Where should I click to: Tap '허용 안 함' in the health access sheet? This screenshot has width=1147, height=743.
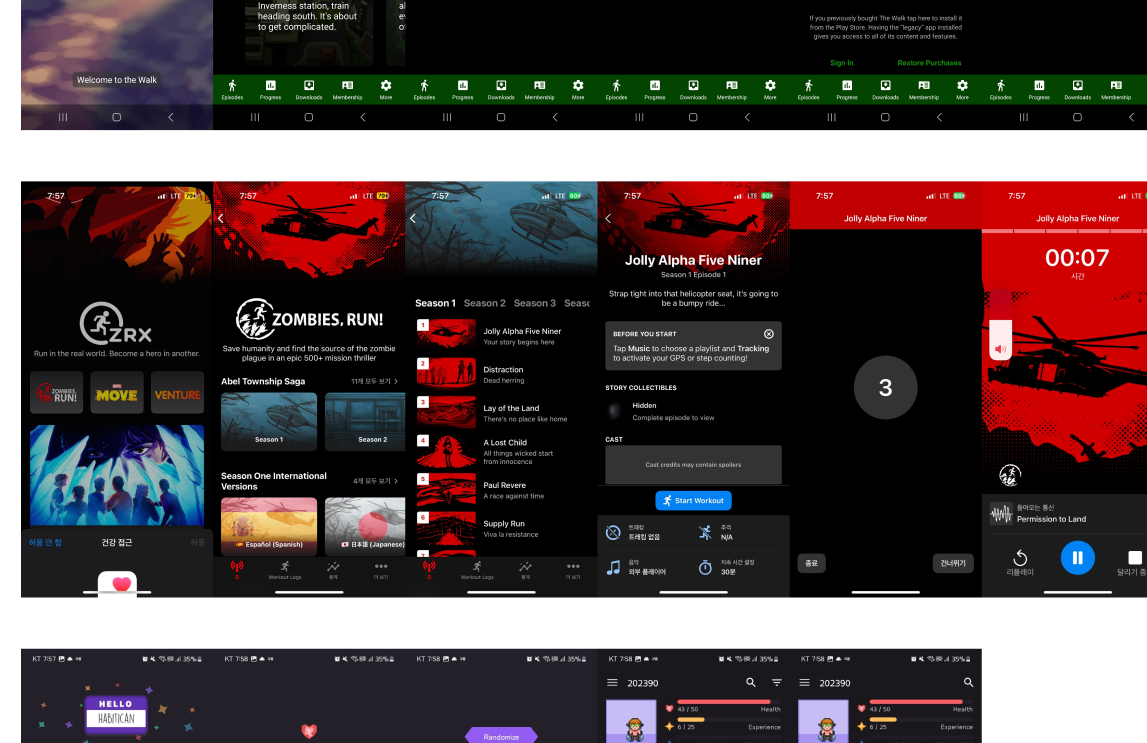click(45, 543)
